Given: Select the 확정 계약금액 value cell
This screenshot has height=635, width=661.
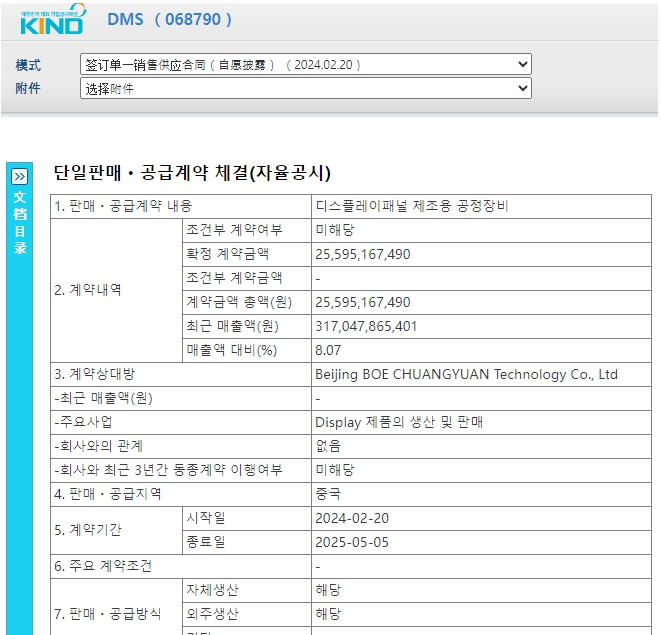Looking at the screenshot, I should pyautogui.click(x=362, y=254).
